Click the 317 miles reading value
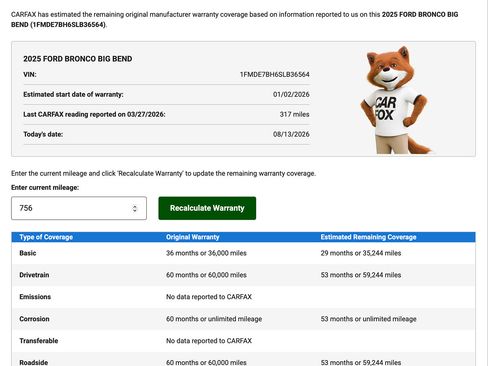The width and height of the screenshot is (488, 366). [294, 114]
